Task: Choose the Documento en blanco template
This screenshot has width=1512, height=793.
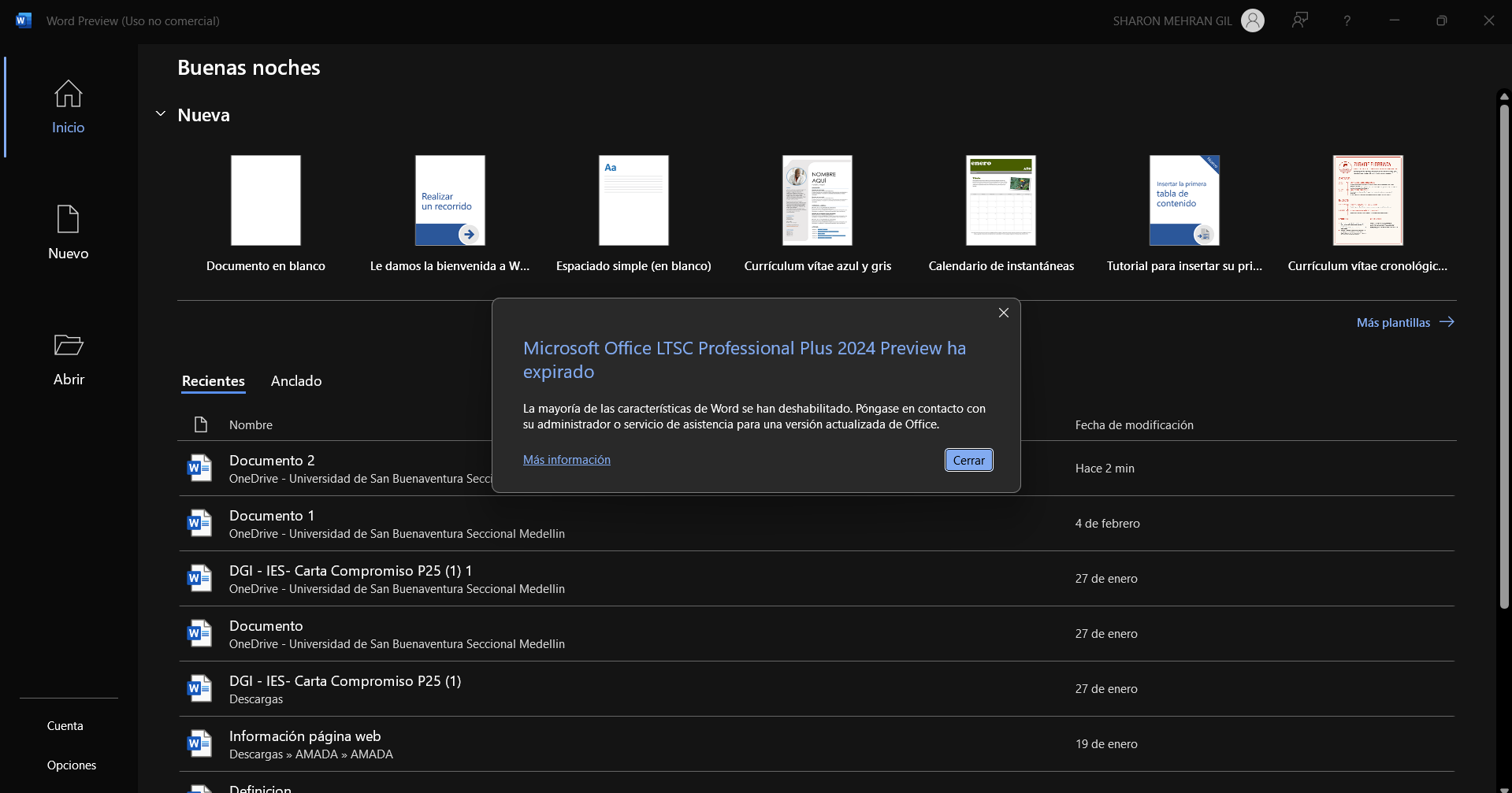Action: pos(266,200)
